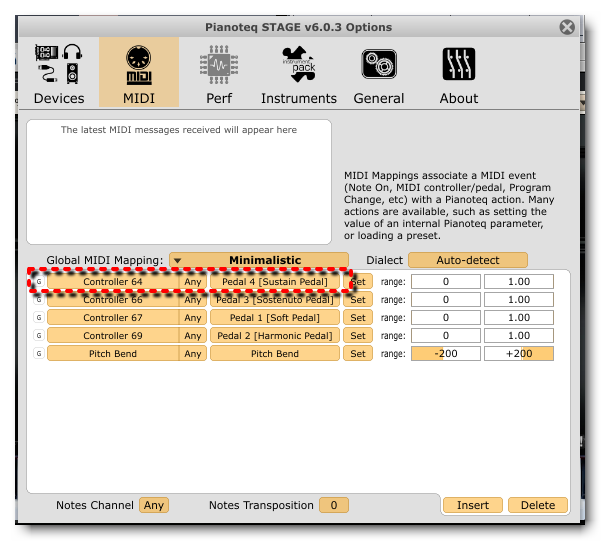The height and width of the screenshot is (552, 612).
Task: Open the Devices options icon
Action: (x=59, y=64)
